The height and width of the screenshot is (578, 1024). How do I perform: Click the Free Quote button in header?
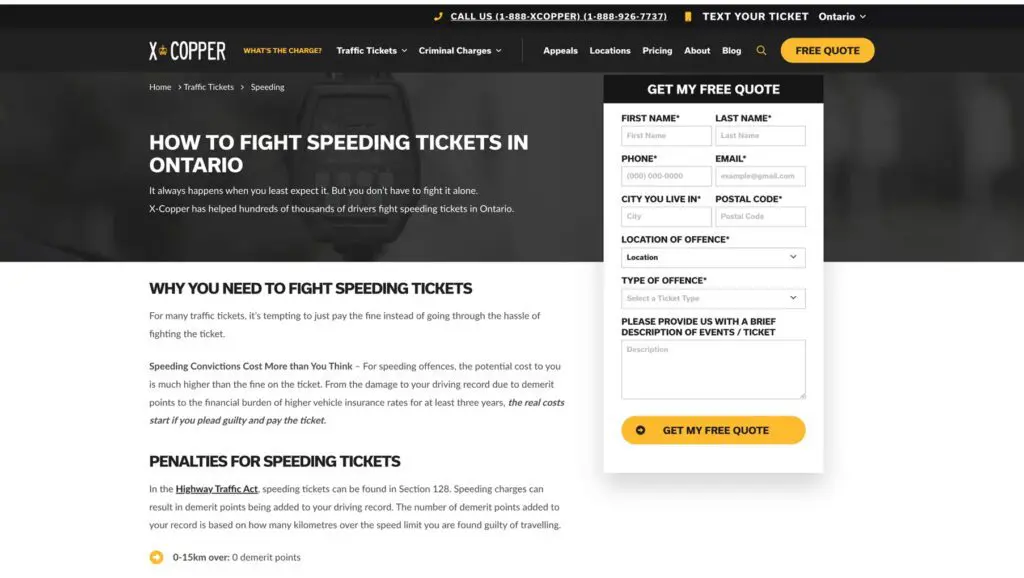click(x=827, y=51)
